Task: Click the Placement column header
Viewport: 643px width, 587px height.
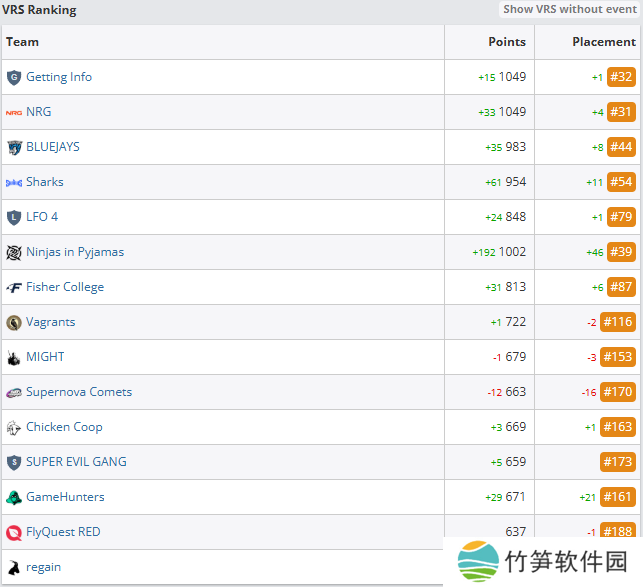Action: coord(603,42)
